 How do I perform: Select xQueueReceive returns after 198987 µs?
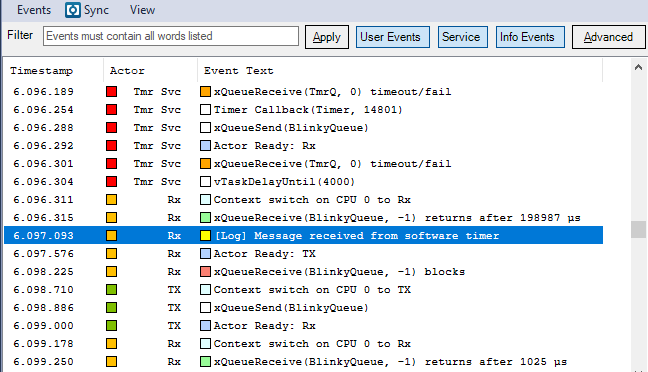(397, 217)
